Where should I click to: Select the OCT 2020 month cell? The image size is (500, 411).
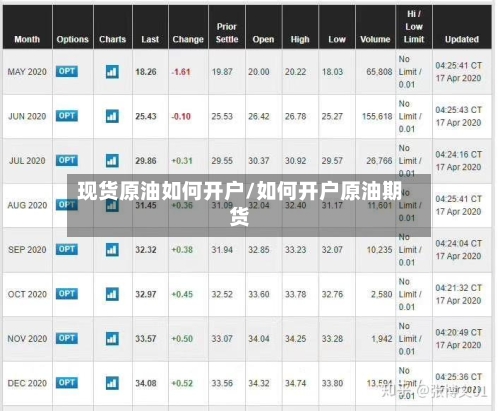pos(27,294)
